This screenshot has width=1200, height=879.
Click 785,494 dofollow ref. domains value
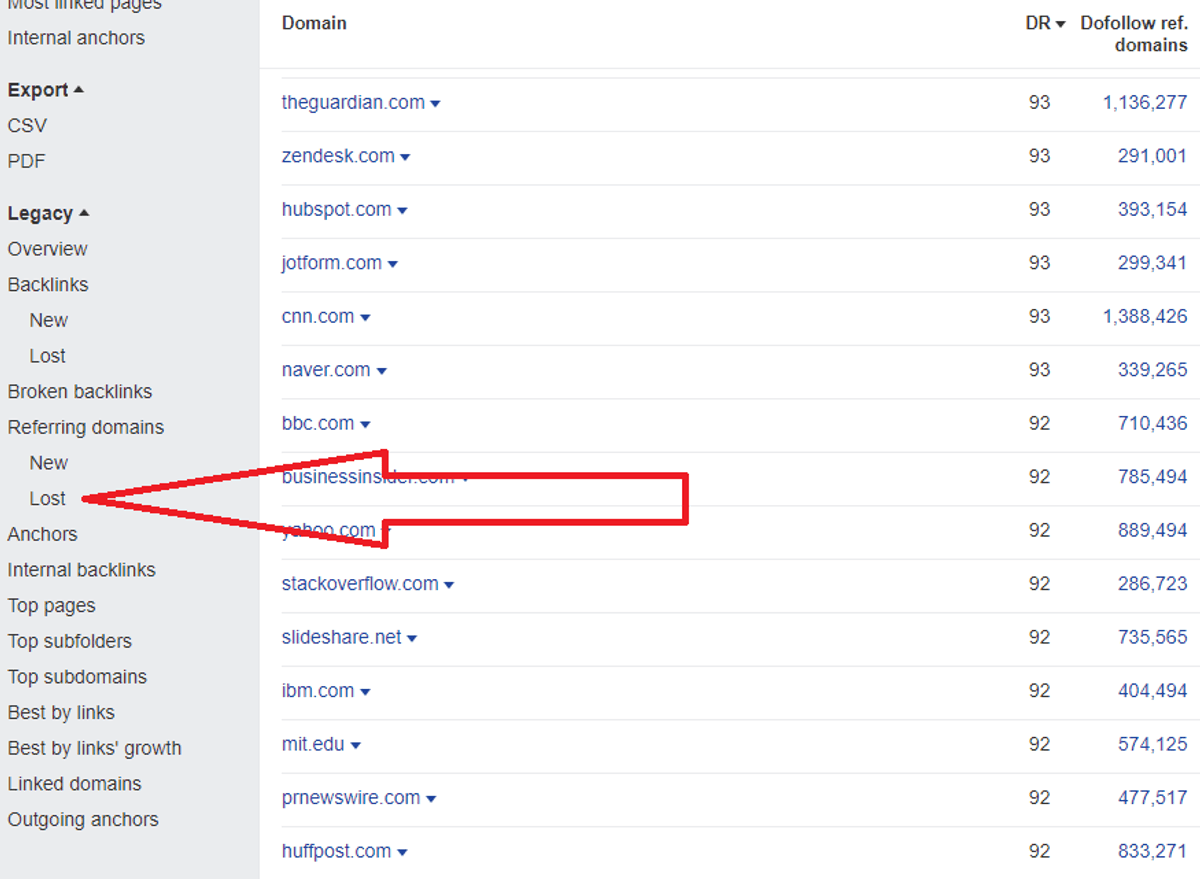pos(1153,477)
